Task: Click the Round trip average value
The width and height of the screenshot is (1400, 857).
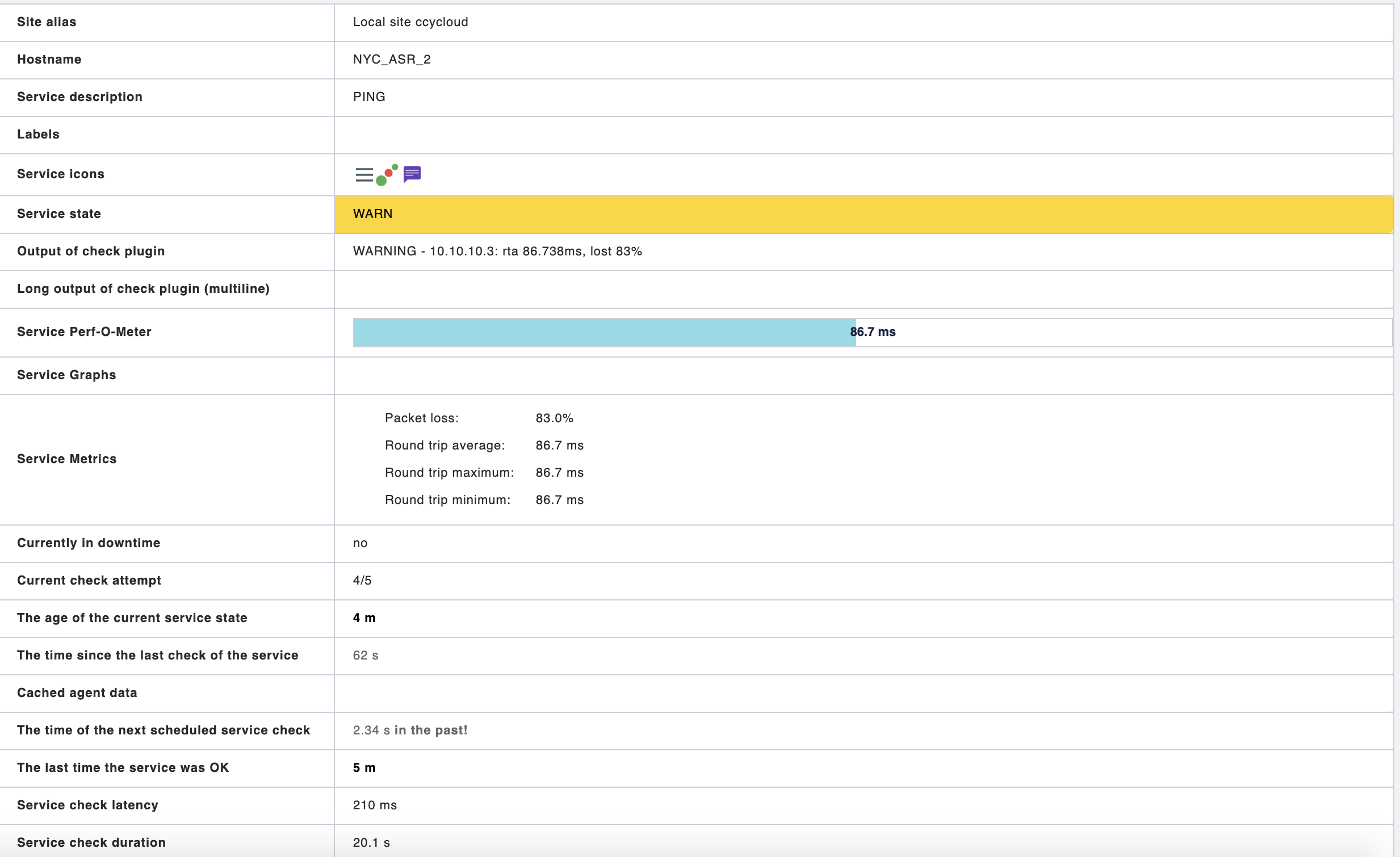Action: [559, 446]
